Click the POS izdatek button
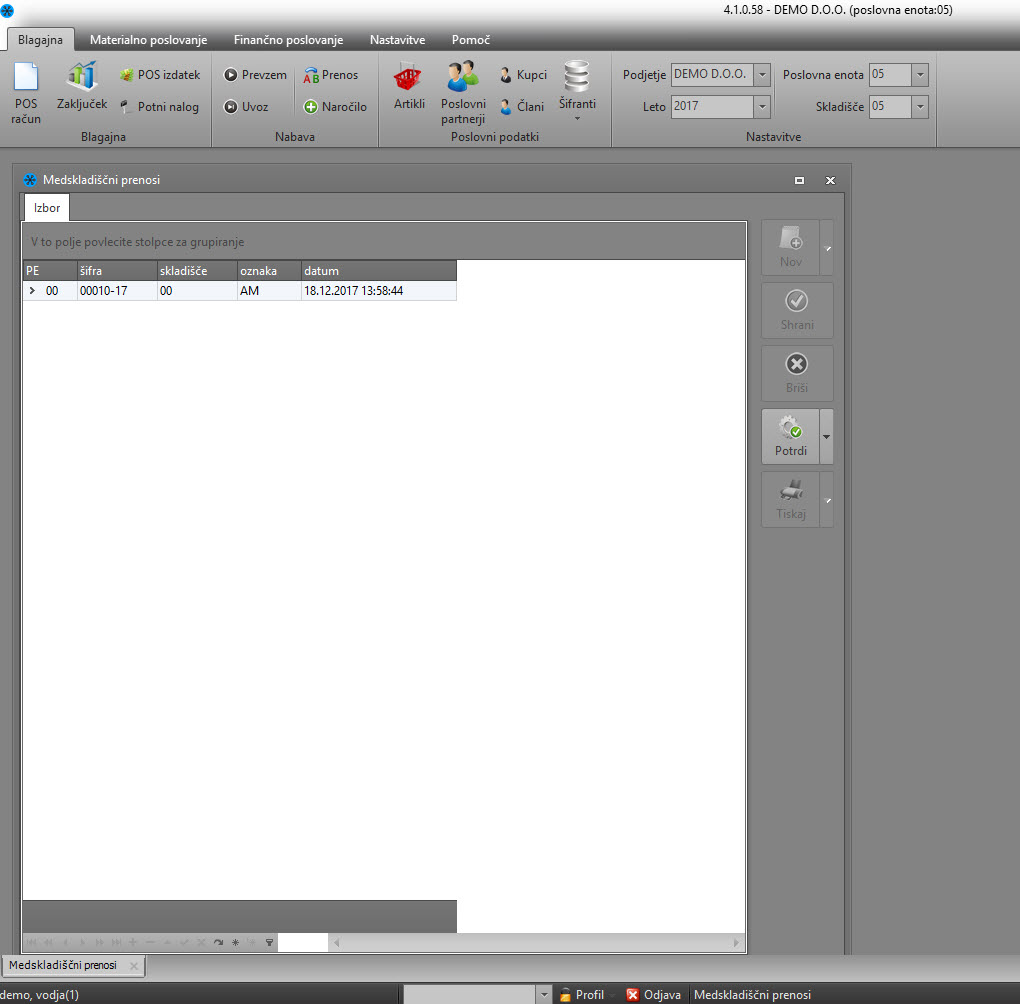Viewport: 1020px width, 1004px height. pos(160,75)
